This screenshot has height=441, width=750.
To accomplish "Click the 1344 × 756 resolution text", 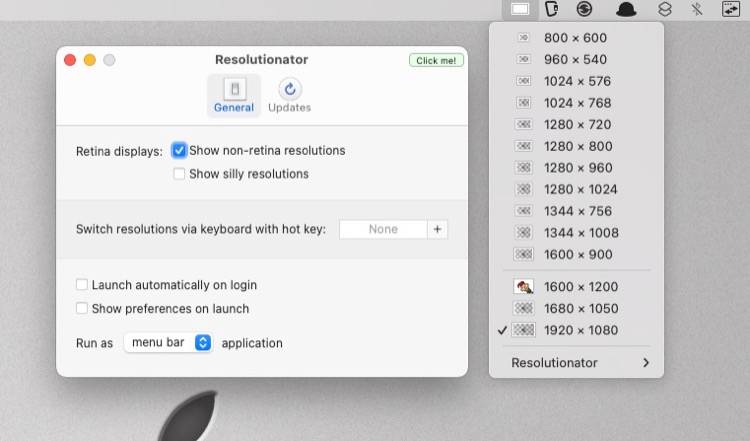I will [x=578, y=211].
